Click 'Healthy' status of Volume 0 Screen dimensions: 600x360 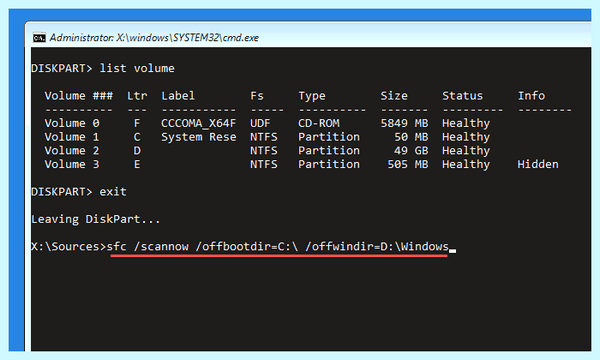click(466, 124)
